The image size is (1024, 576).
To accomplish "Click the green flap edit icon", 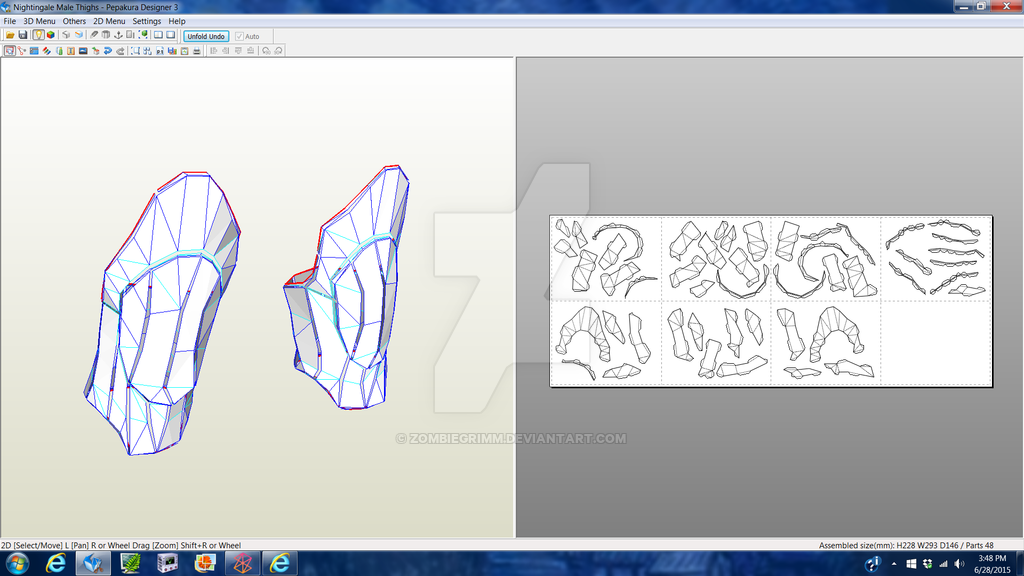I will click(x=59, y=51).
